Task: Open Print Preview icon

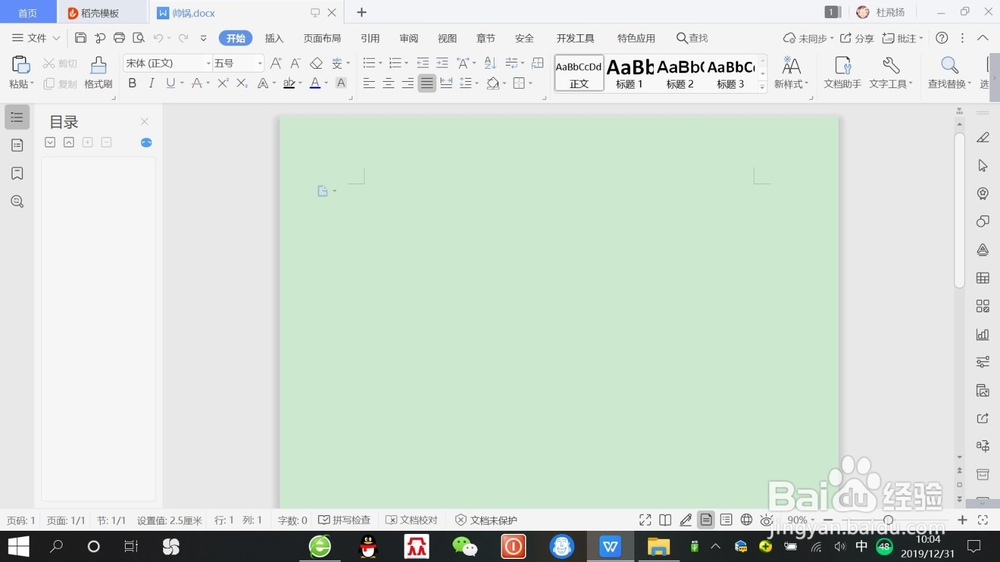Action: [138, 38]
